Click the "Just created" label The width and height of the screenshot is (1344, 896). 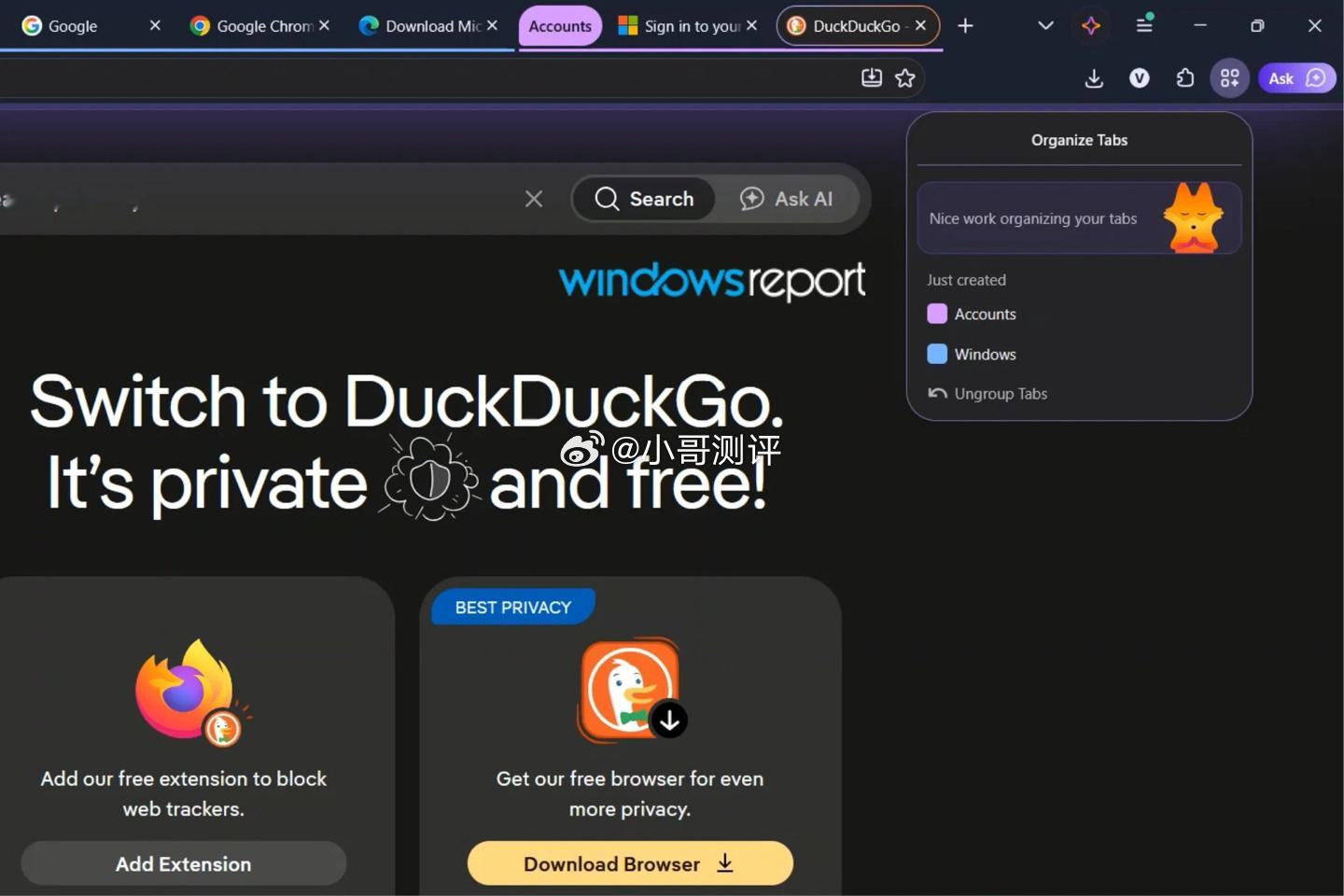click(966, 280)
